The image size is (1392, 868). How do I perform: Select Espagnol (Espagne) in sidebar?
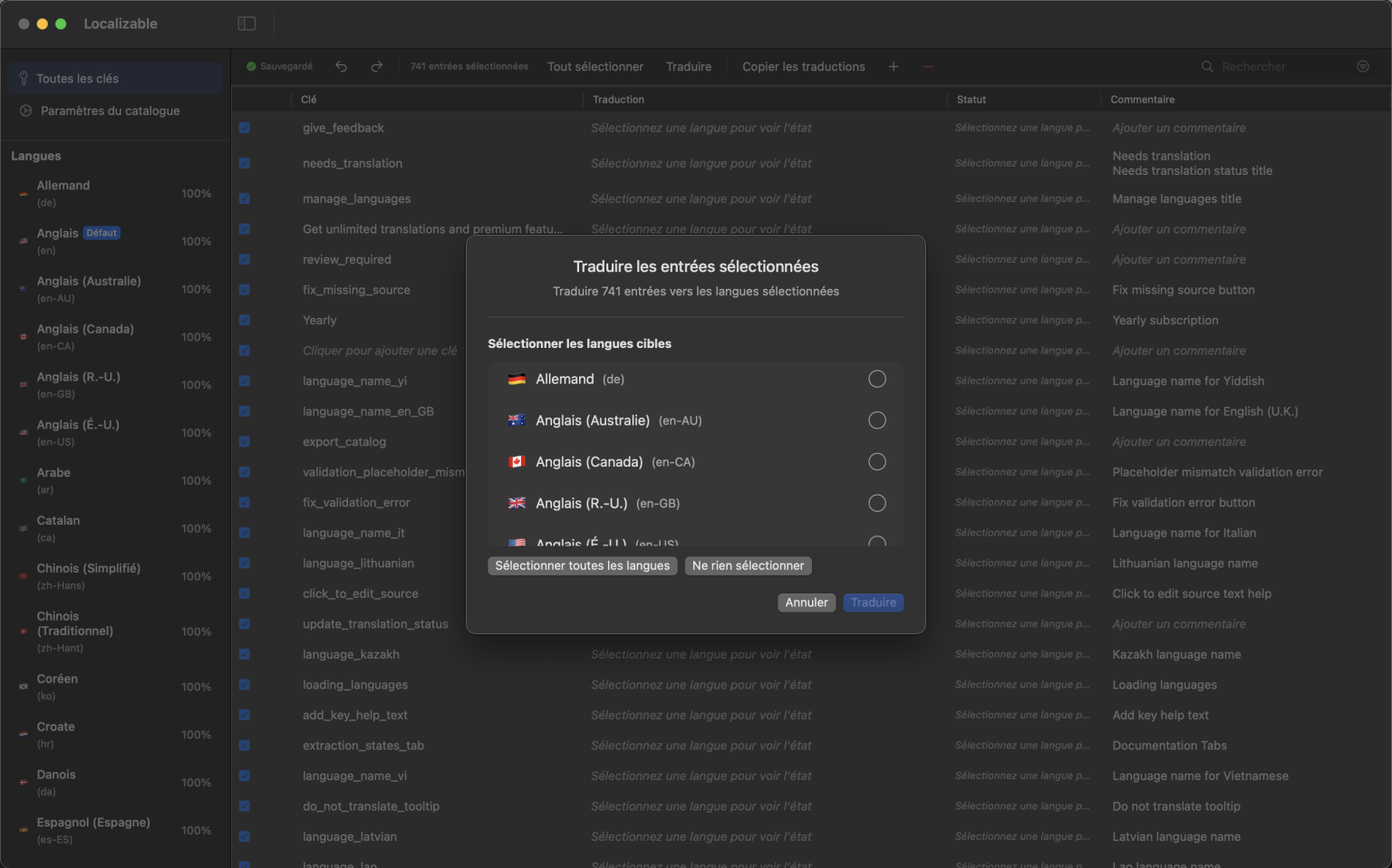(x=115, y=832)
